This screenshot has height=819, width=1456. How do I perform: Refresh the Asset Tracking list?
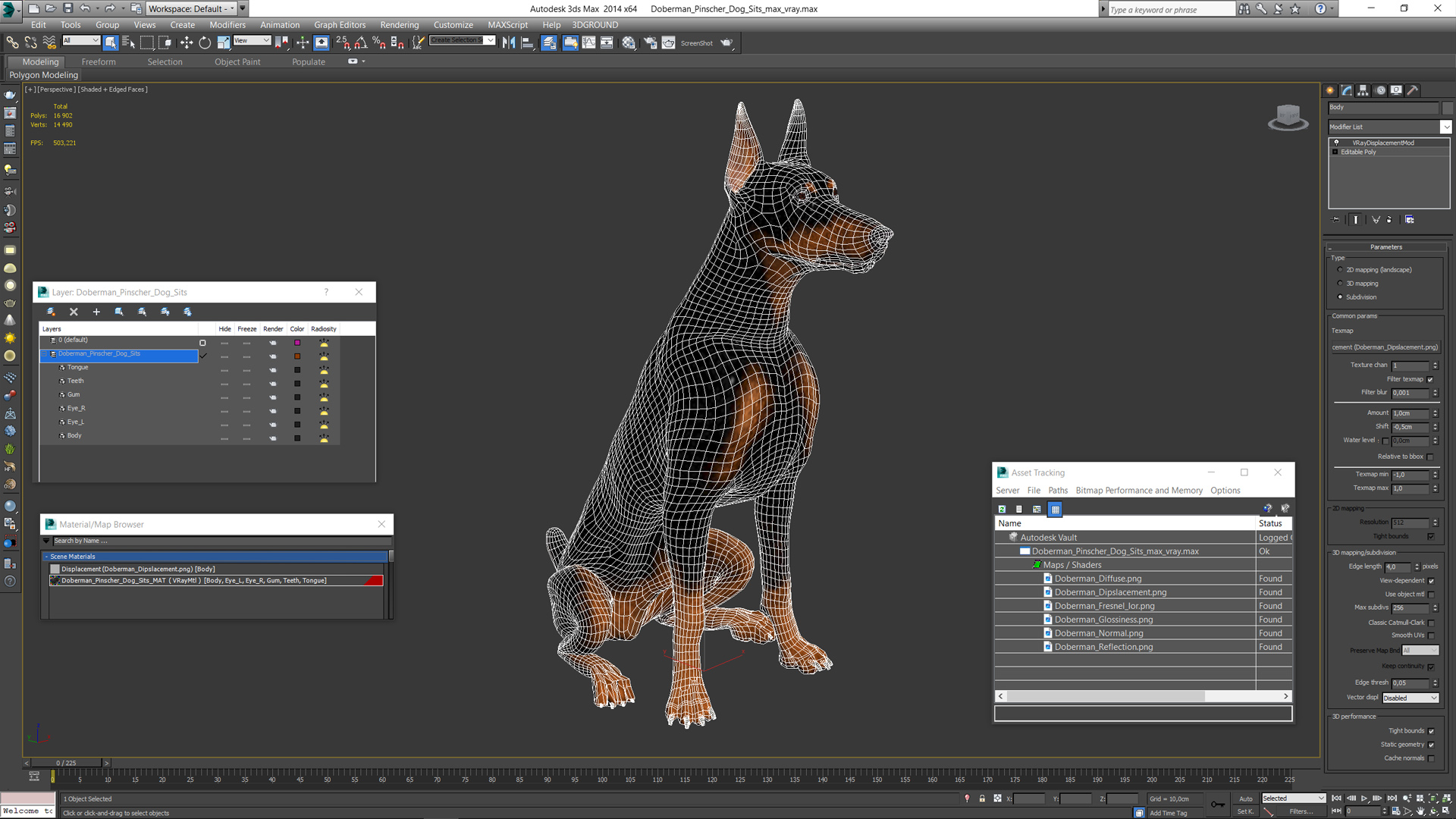[1002, 509]
